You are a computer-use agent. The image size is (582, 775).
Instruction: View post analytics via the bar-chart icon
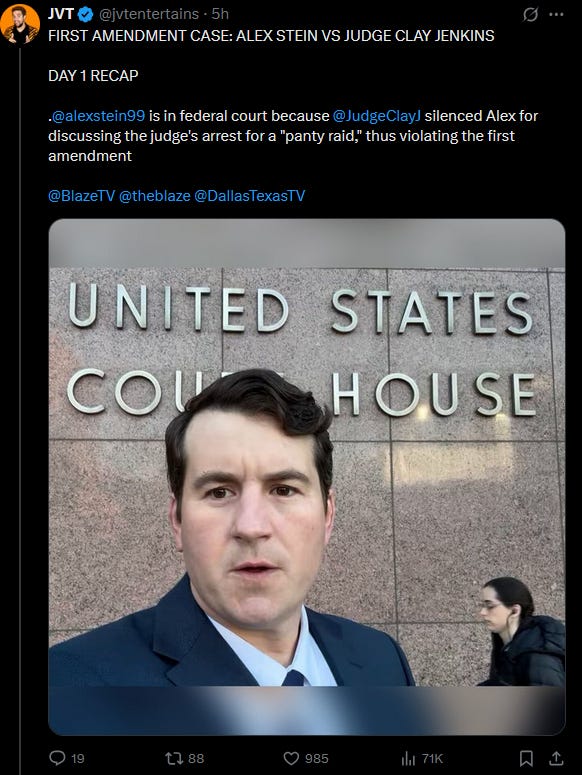(x=408, y=758)
